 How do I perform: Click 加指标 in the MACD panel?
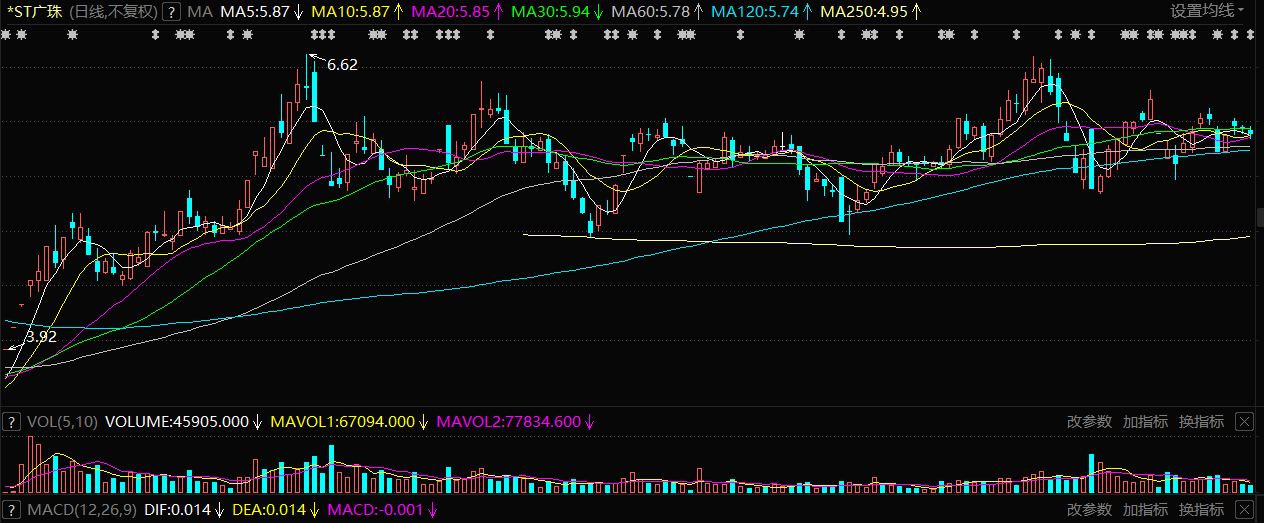coord(1145,511)
